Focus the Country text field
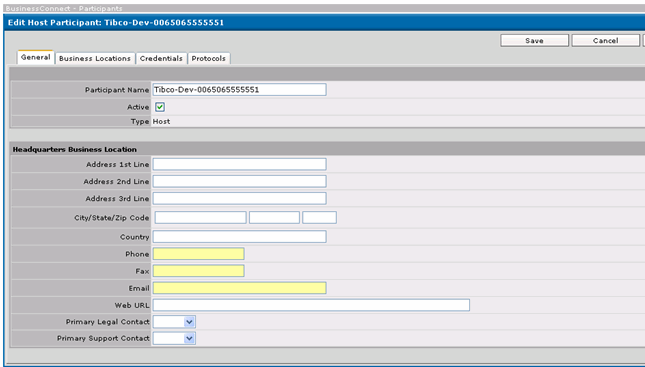 click(239, 237)
